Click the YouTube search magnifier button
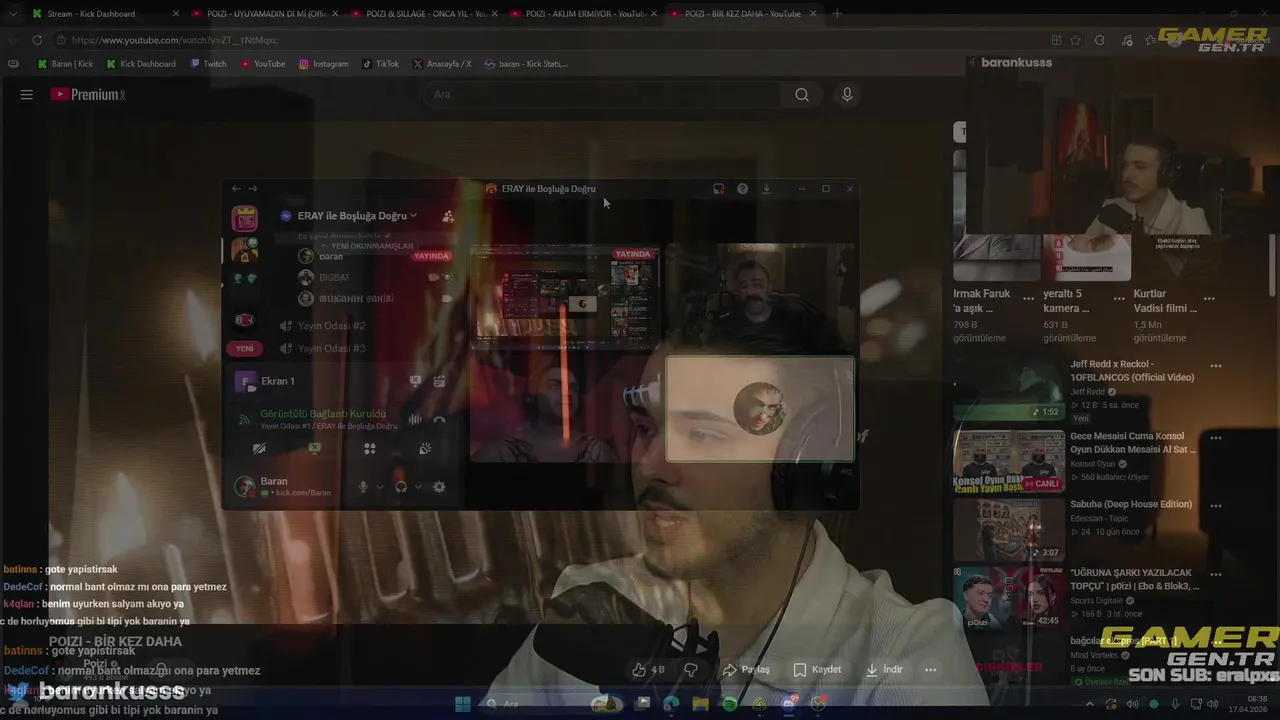Screen dimensions: 1280x720 802,94
